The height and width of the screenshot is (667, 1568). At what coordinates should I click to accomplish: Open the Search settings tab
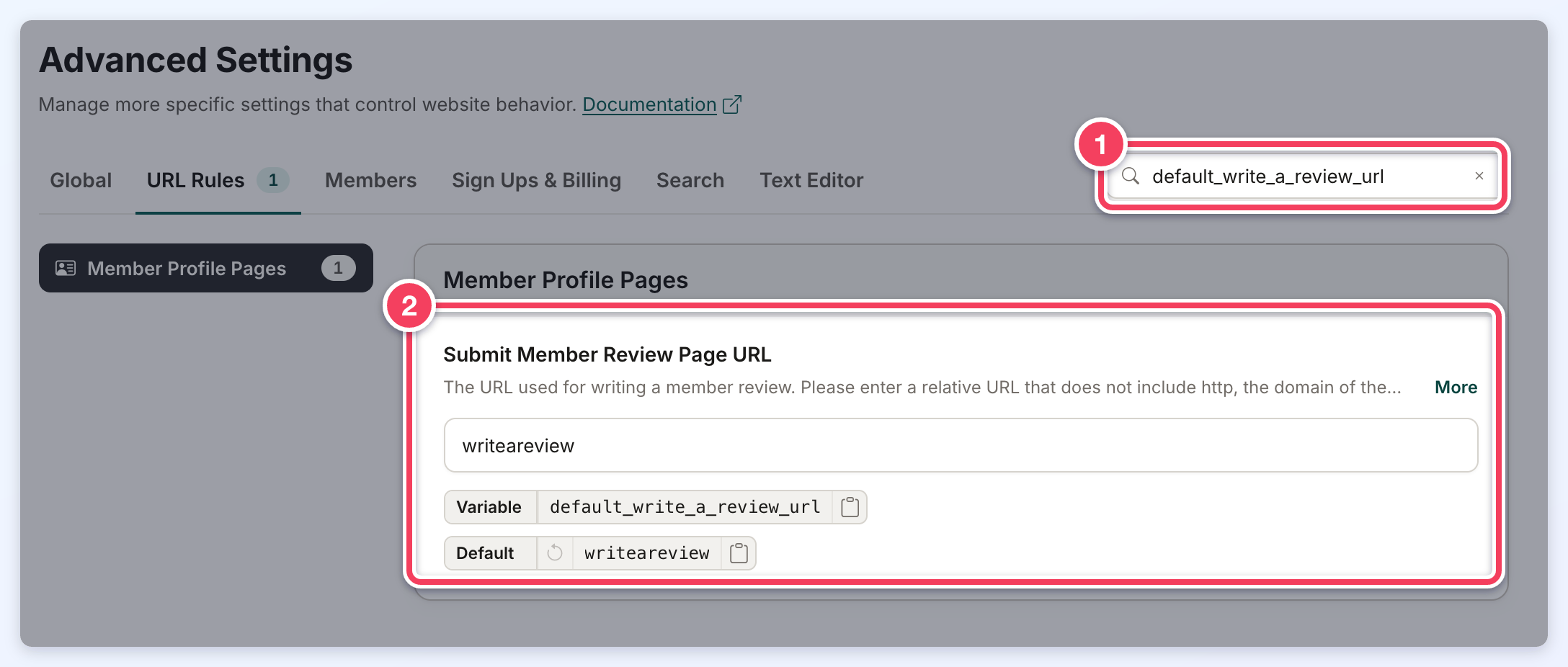(x=690, y=180)
